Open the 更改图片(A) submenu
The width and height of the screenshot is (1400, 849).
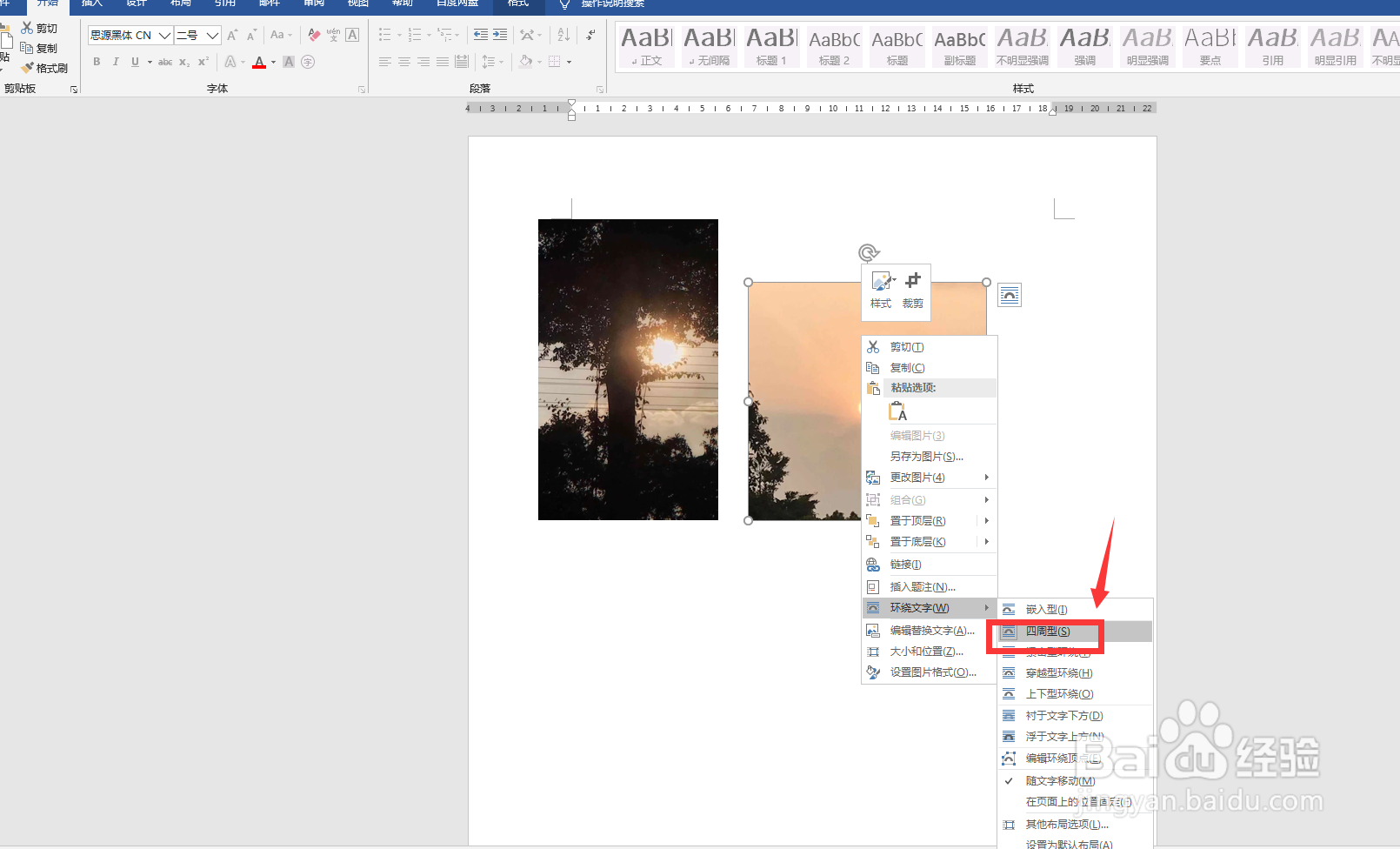[x=929, y=478]
